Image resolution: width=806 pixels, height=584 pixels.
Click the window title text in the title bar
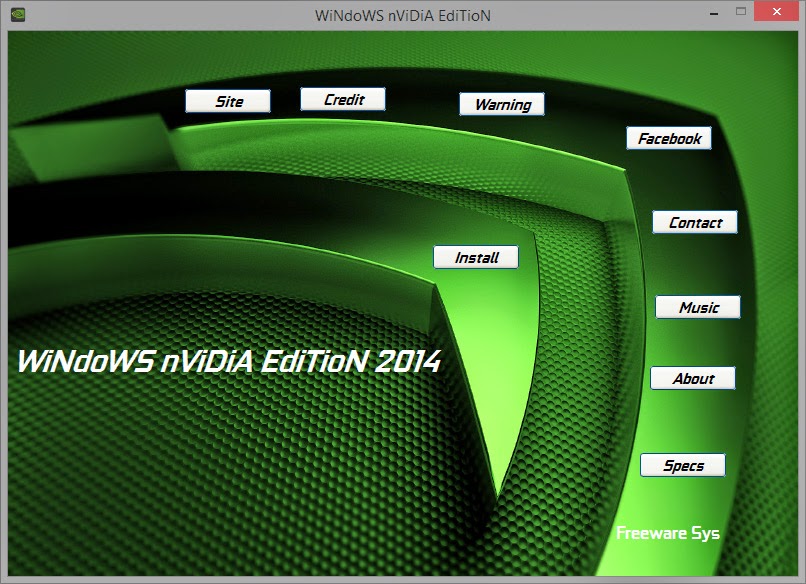[x=402, y=15]
